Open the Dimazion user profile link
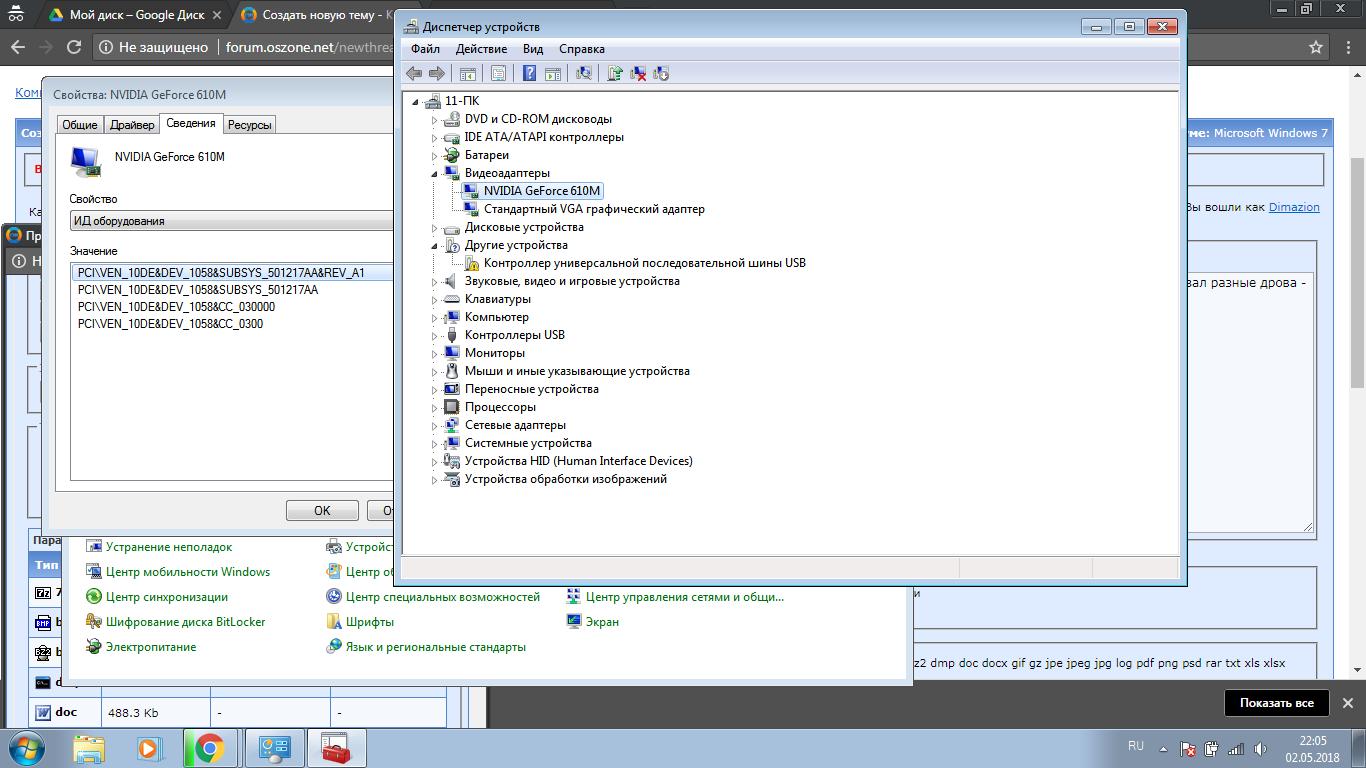Viewport: 1366px width, 768px height. click(1294, 207)
